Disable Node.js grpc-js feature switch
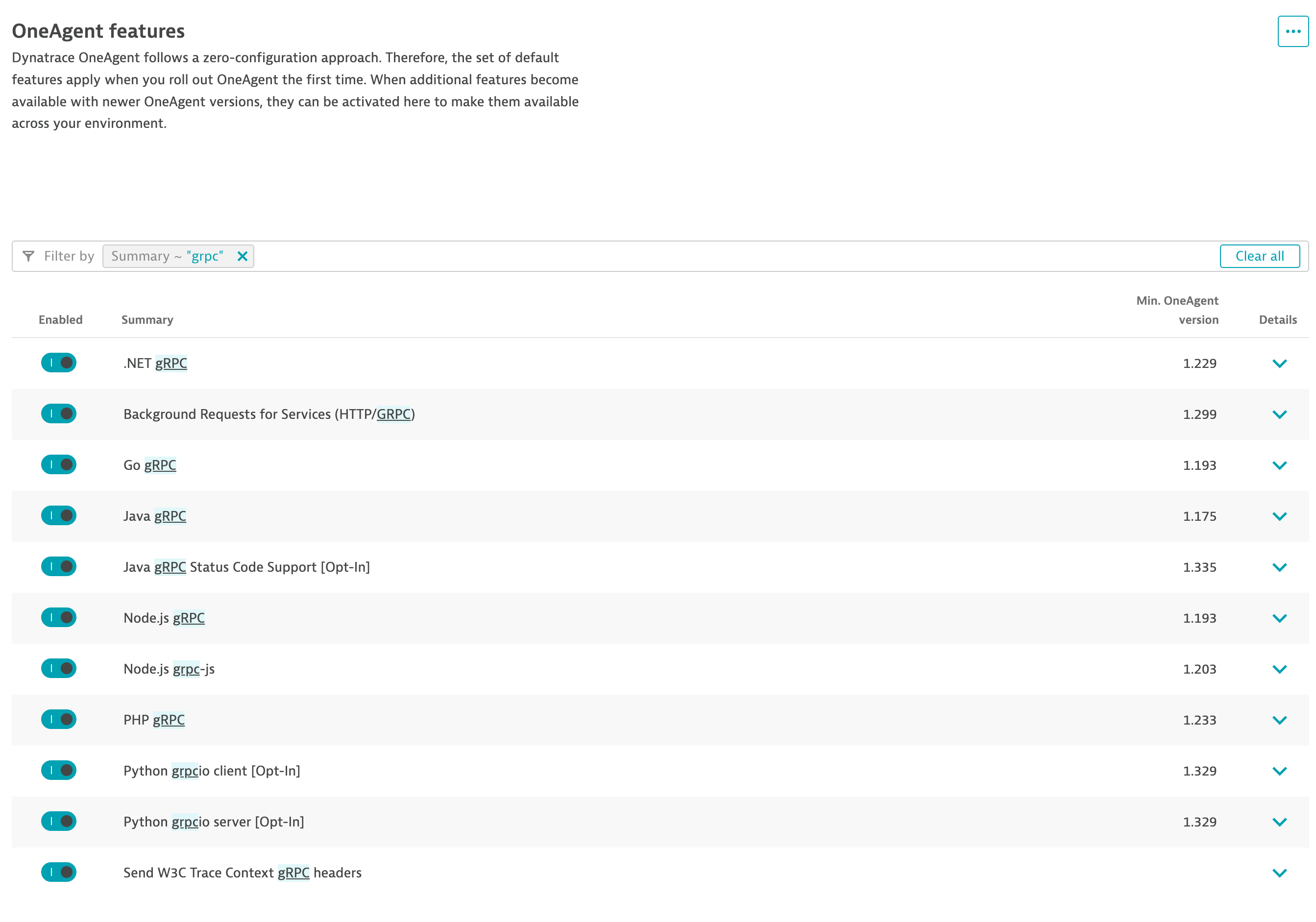This screenshot has width=1316, height=922. point(58,668)
